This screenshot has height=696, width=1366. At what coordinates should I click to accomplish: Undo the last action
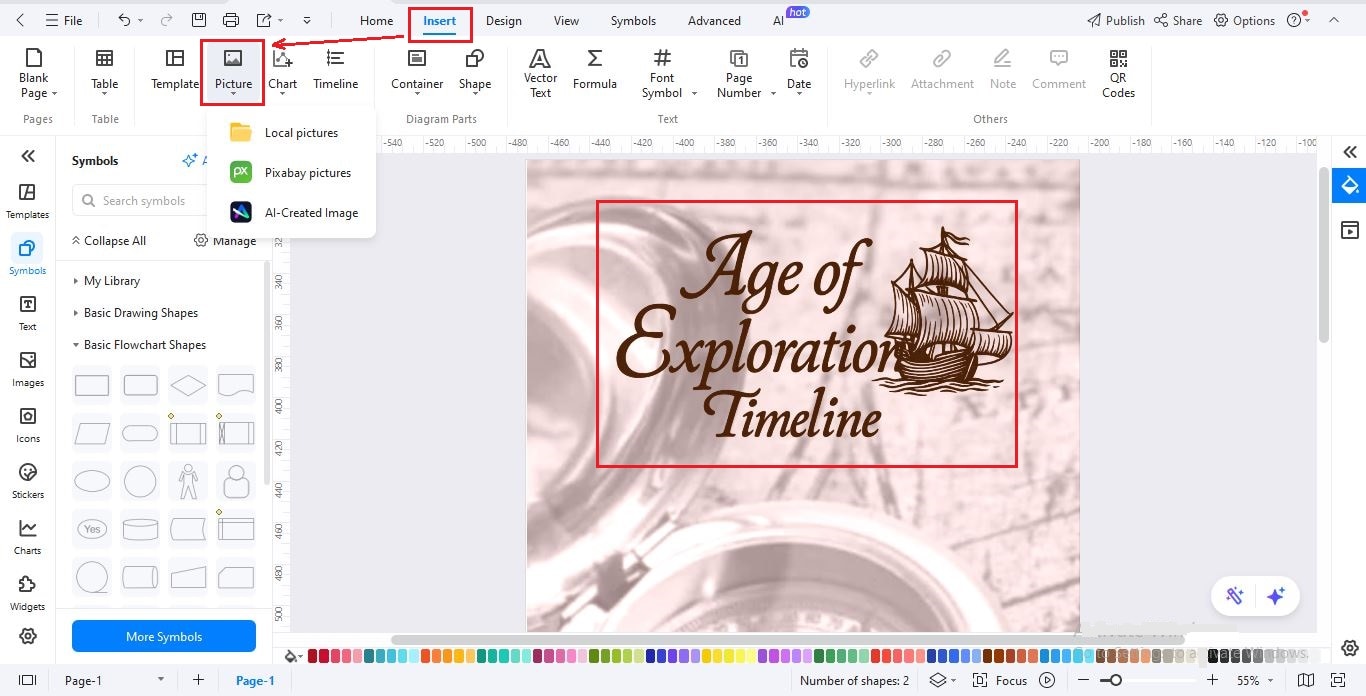point(124,20)
